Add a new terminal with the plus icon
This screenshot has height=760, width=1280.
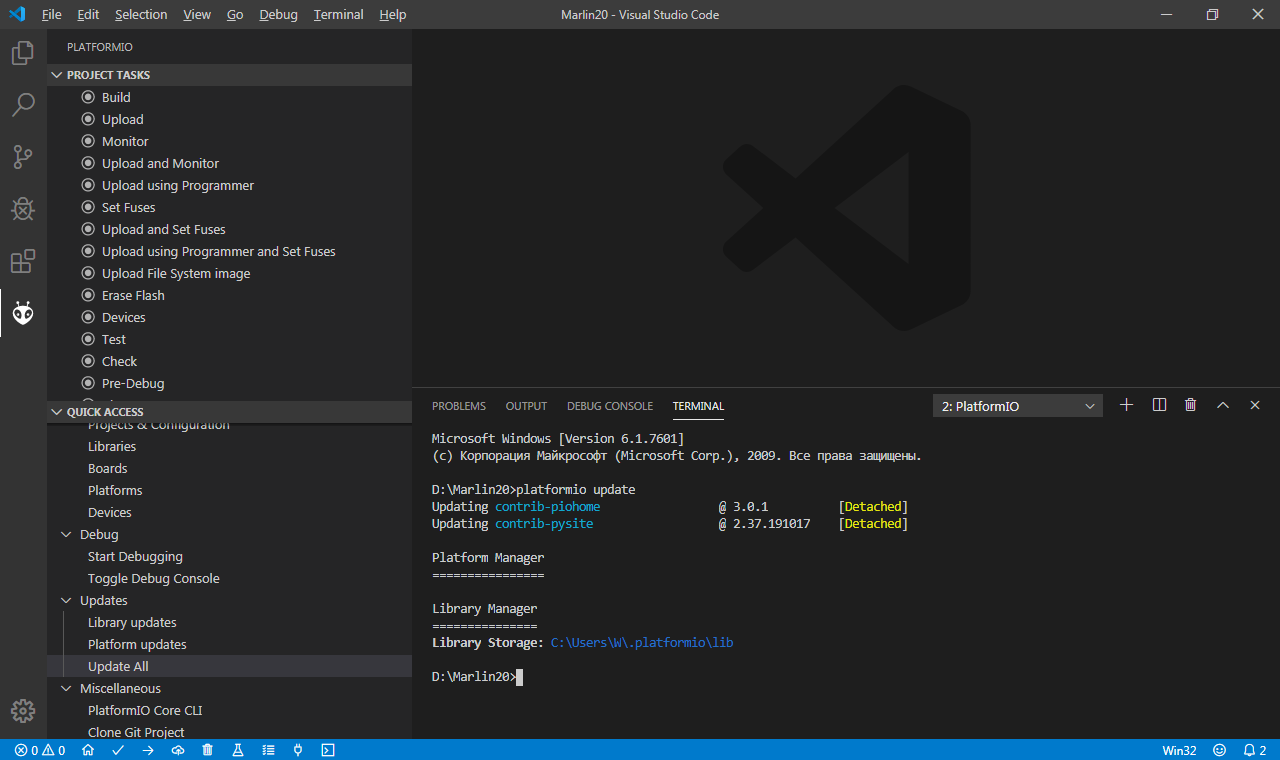click(1127, 405)
